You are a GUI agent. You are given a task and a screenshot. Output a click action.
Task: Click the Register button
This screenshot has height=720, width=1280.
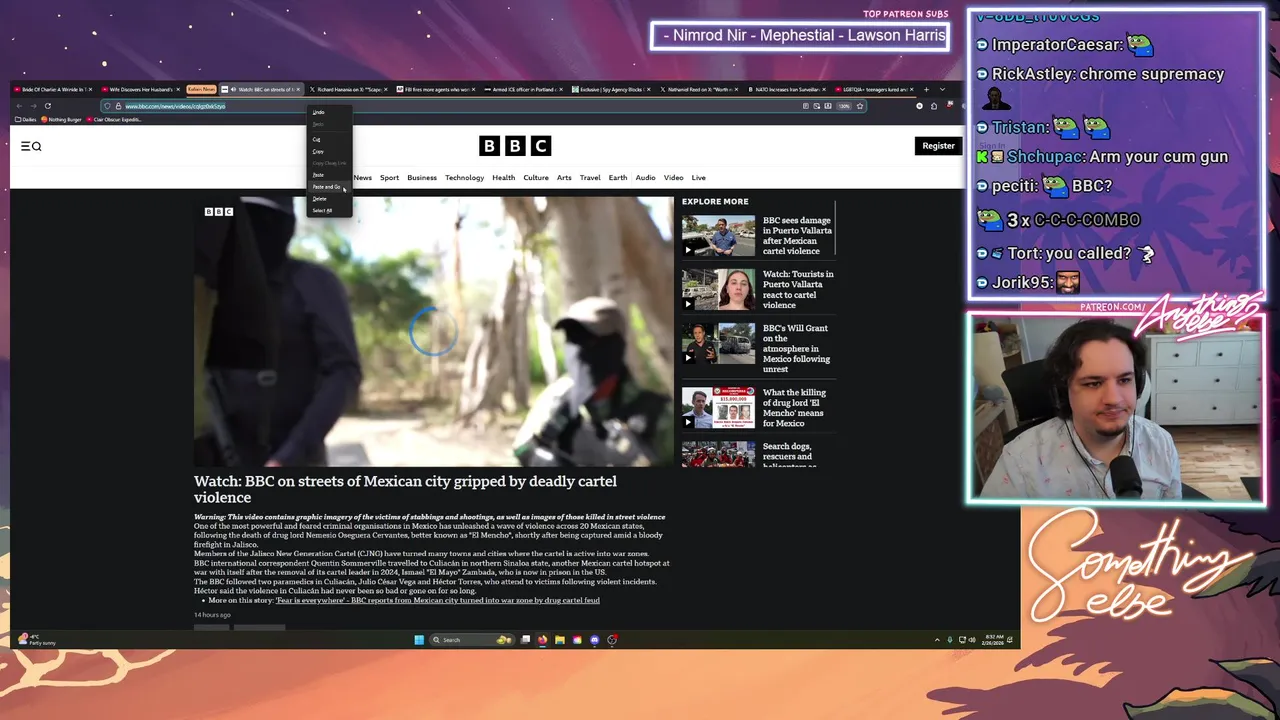click(x=938, y=146)
